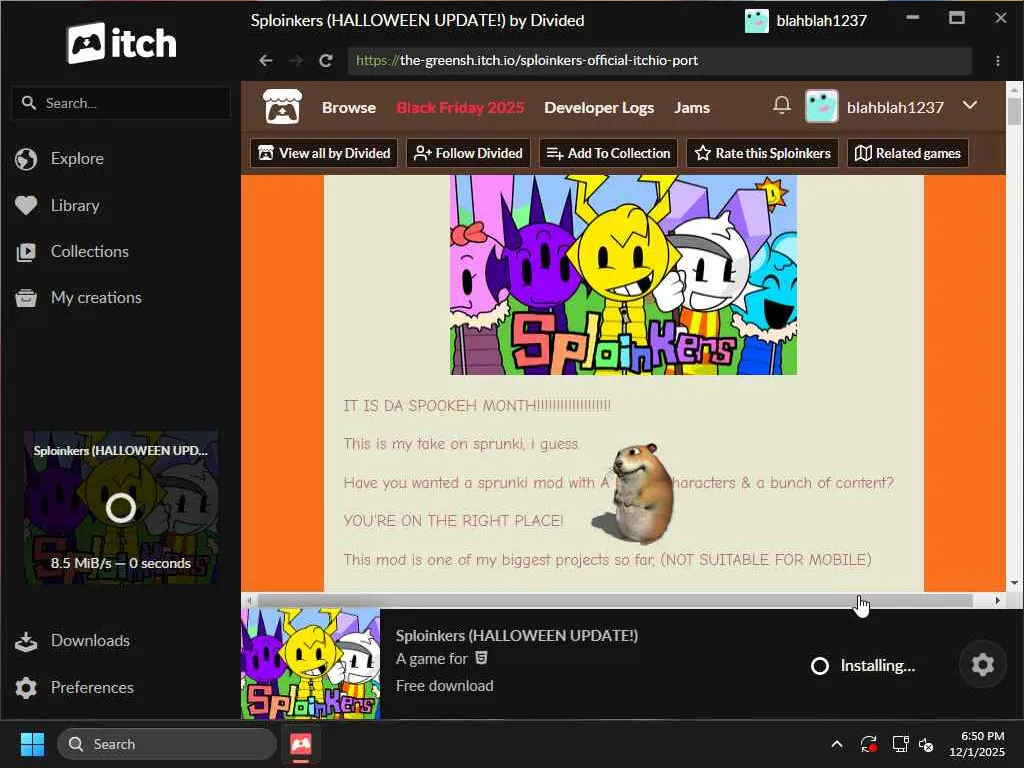Show hidden system tray icons
Viewport: 1024px width, 768px height.
837,744
